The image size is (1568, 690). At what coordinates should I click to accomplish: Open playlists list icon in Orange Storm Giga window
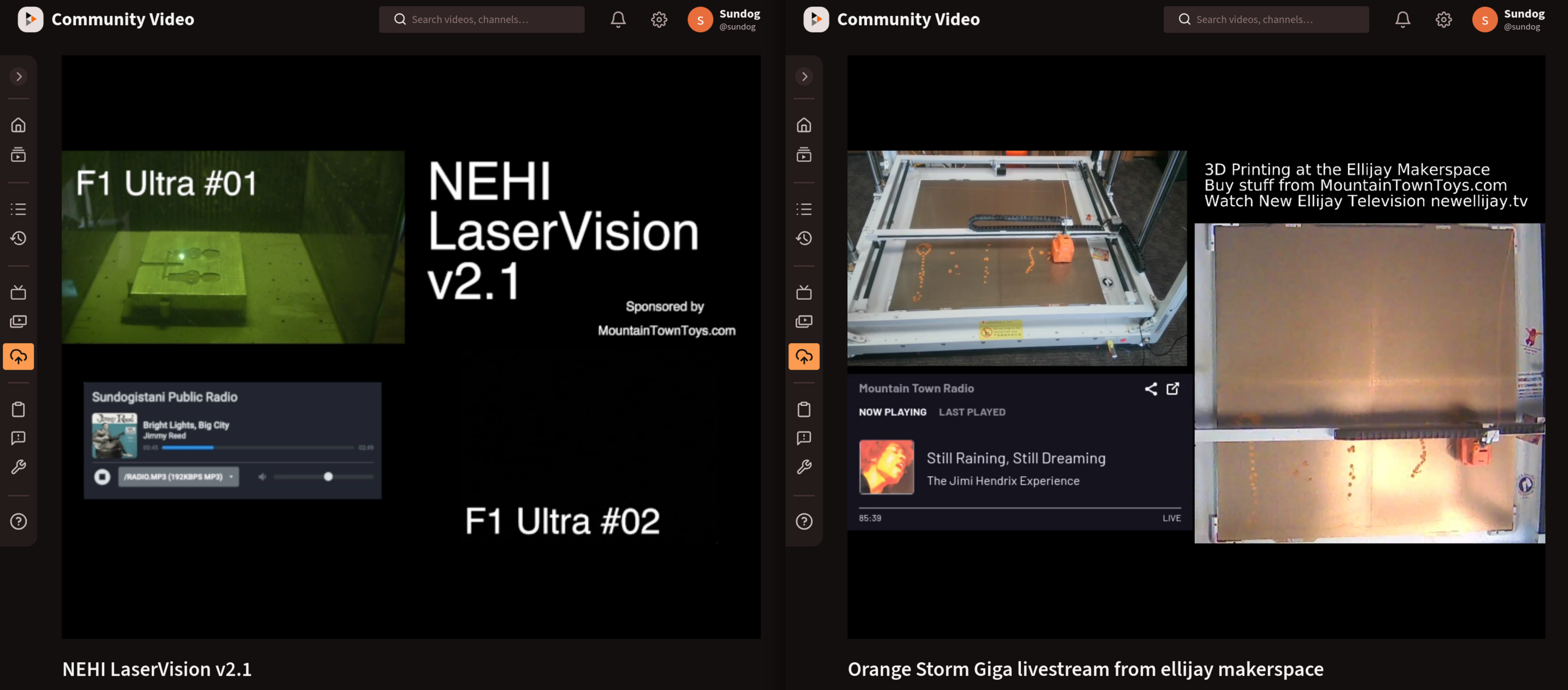pos(804,209)
